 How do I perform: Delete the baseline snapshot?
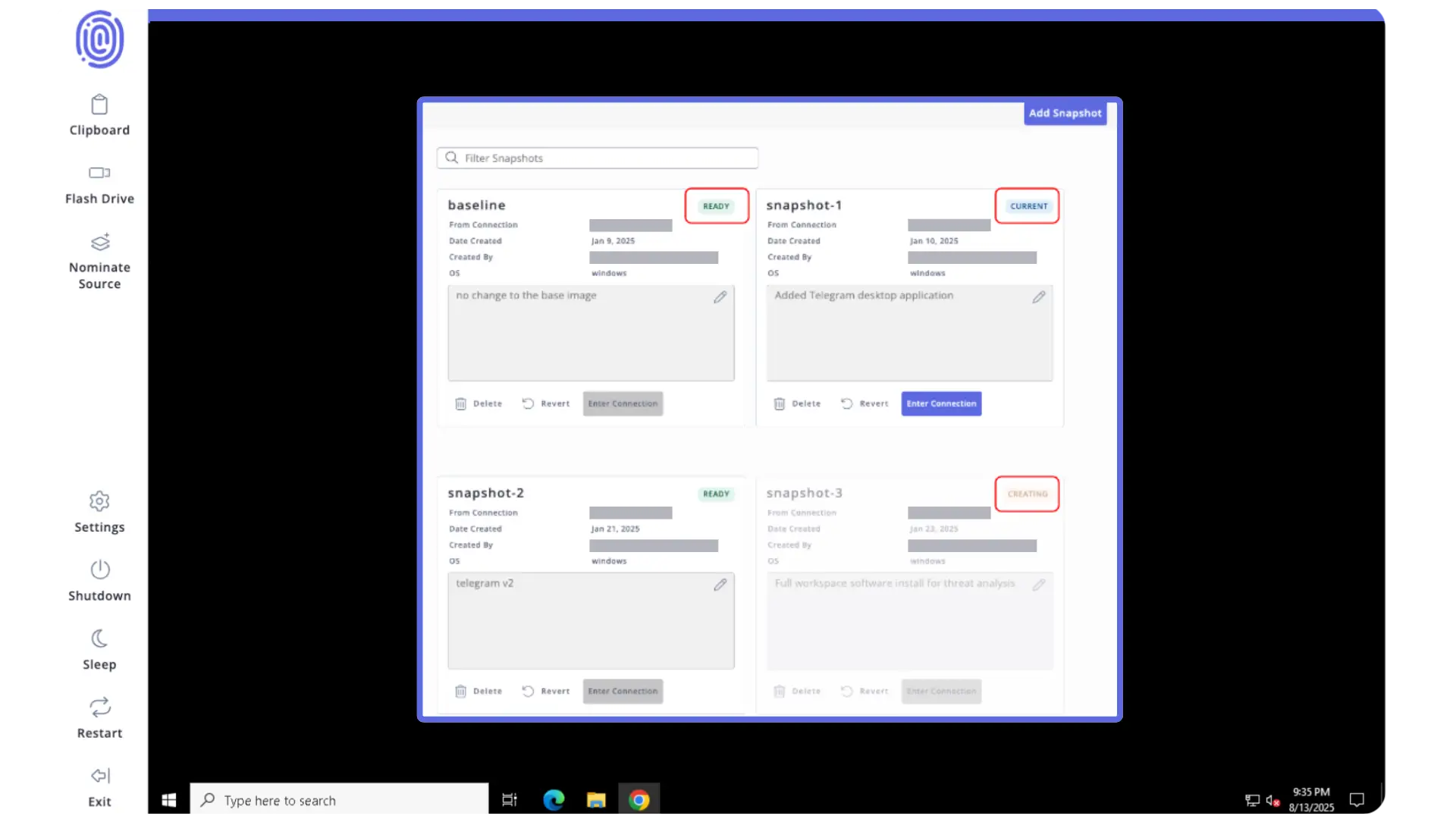pyautogui.click(x=479, y=403)
